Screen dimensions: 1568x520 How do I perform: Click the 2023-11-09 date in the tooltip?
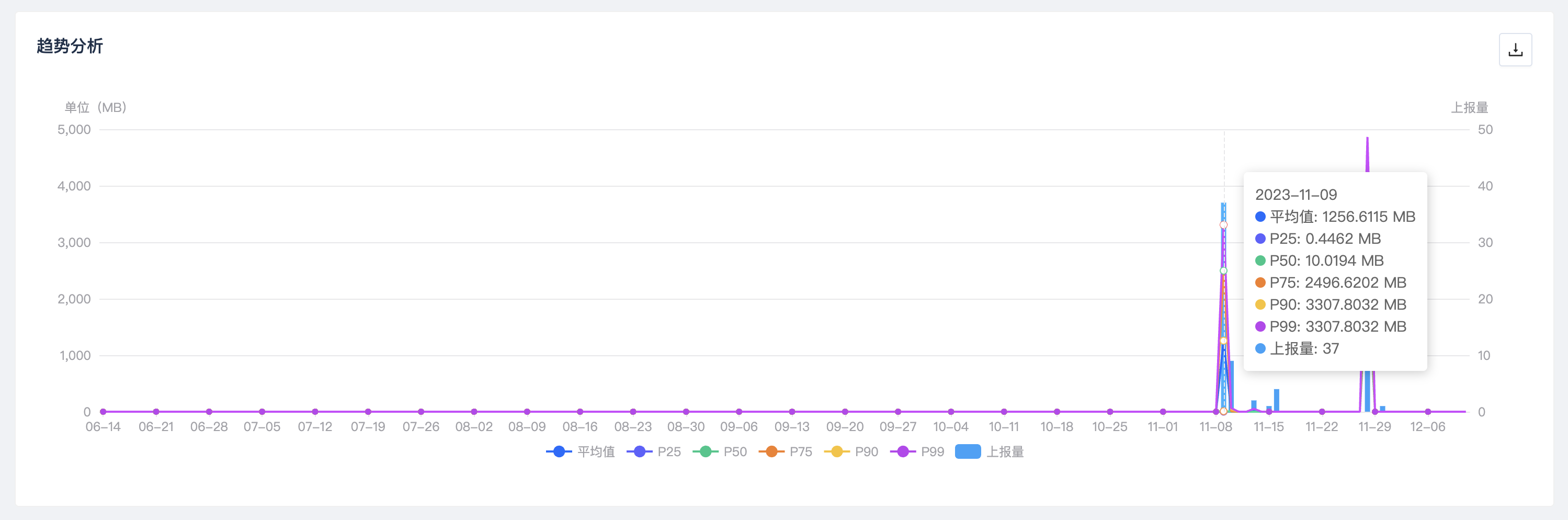pos(1296,195)
